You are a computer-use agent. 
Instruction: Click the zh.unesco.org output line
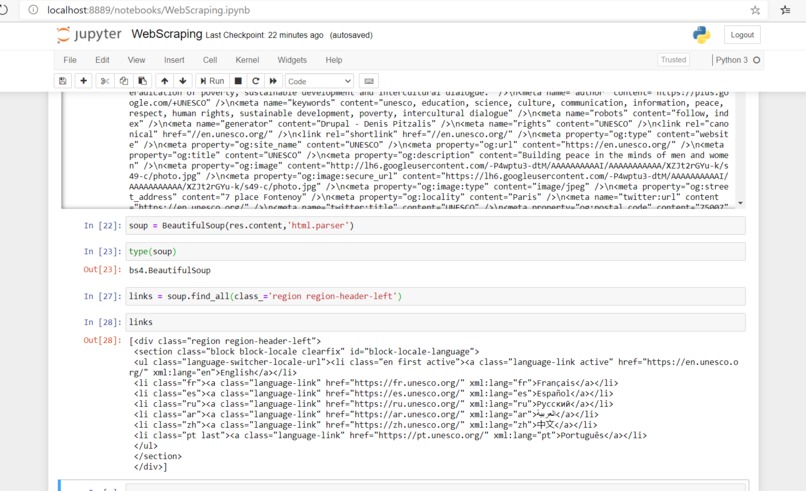click(x=365, y=425)
